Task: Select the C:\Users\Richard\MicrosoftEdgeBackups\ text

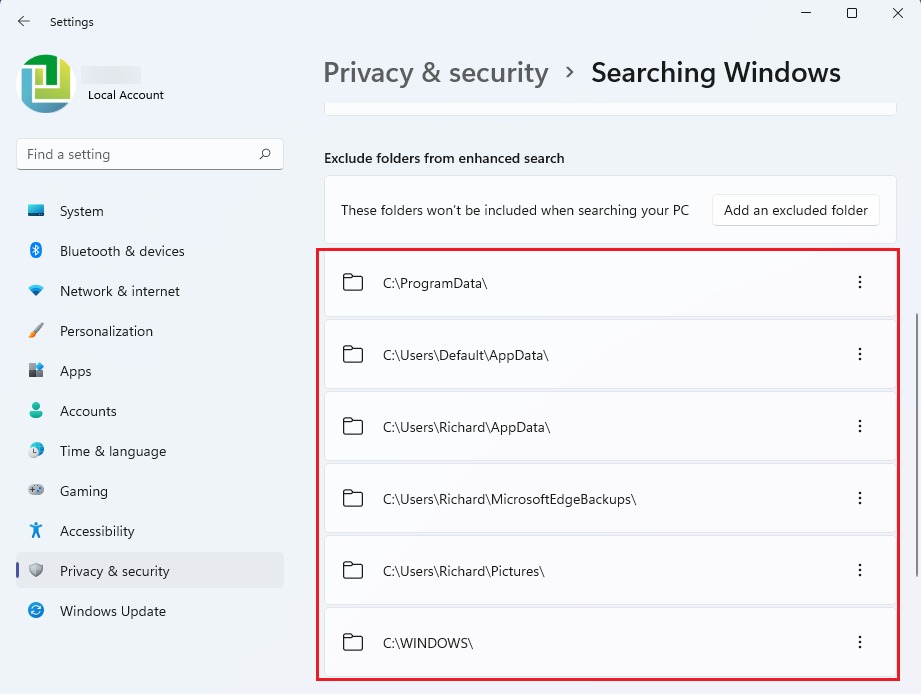Action: coord(510,500)
